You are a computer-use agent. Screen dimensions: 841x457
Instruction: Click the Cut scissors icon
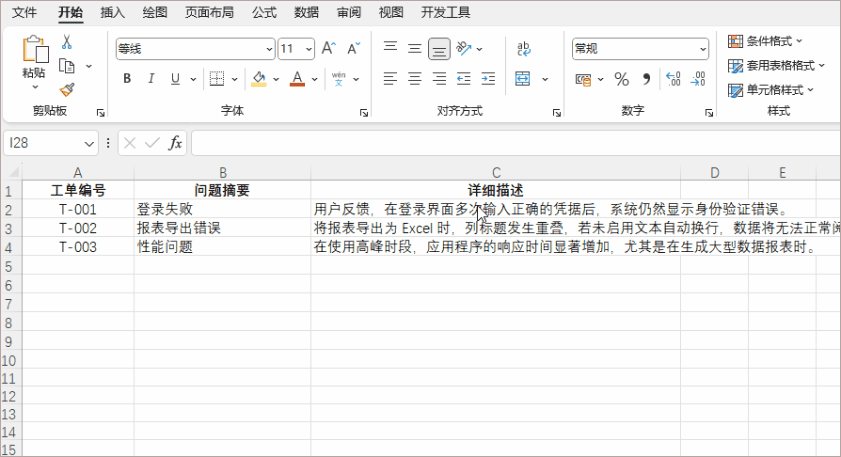coord(67,42)
